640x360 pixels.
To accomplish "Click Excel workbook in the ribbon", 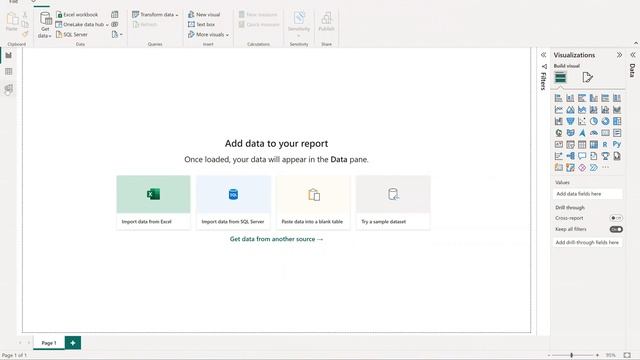I will [77, 14].
